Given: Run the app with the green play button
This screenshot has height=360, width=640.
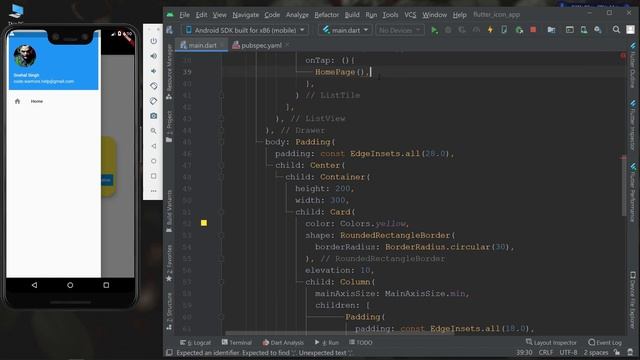Looking at the screenshot, I should (x=434, y=30).
